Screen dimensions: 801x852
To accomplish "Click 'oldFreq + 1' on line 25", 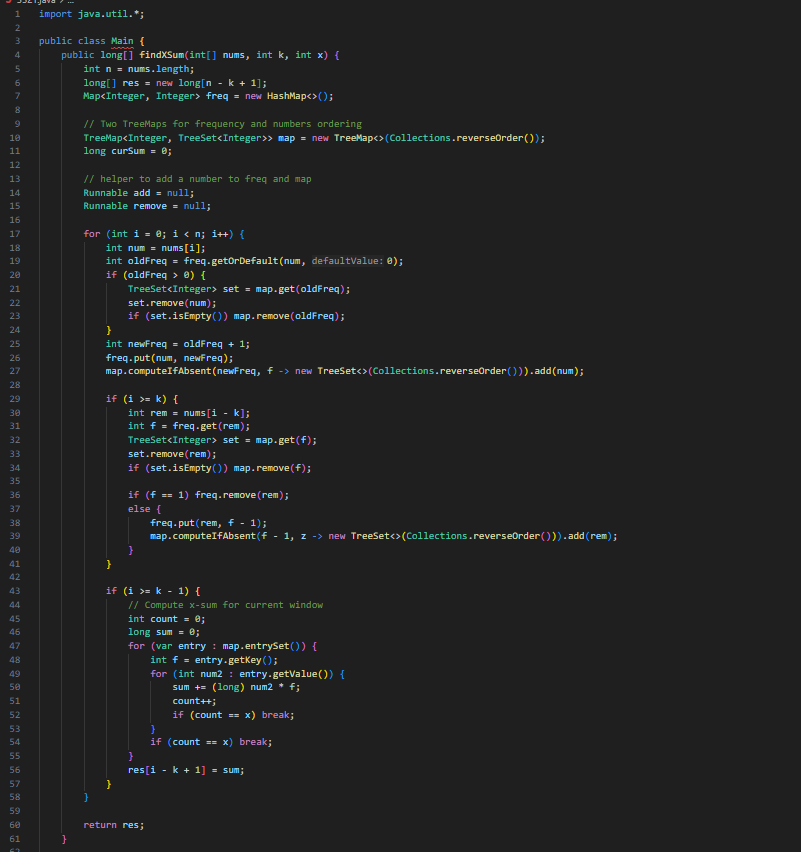I will (215, 344).
